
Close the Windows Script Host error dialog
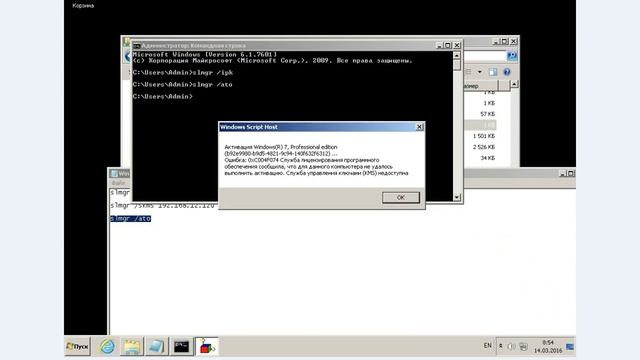(x=419, y=127)
